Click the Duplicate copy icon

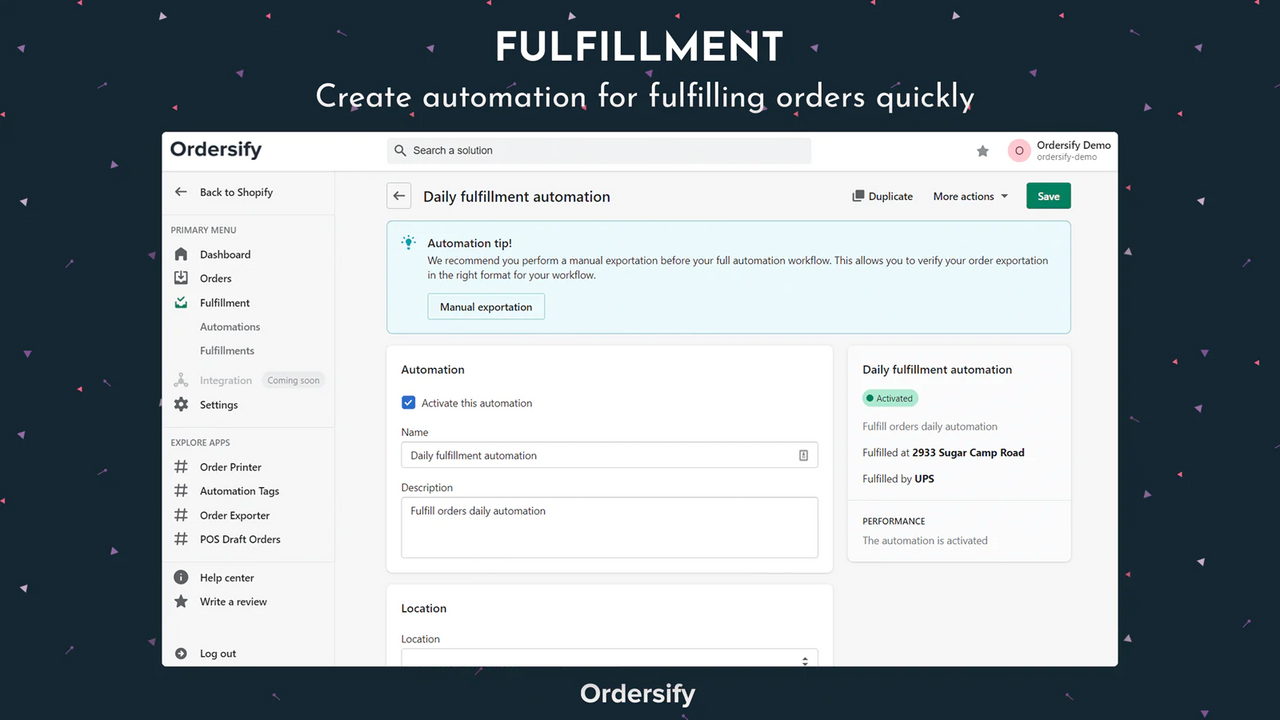tap(858, 196)
